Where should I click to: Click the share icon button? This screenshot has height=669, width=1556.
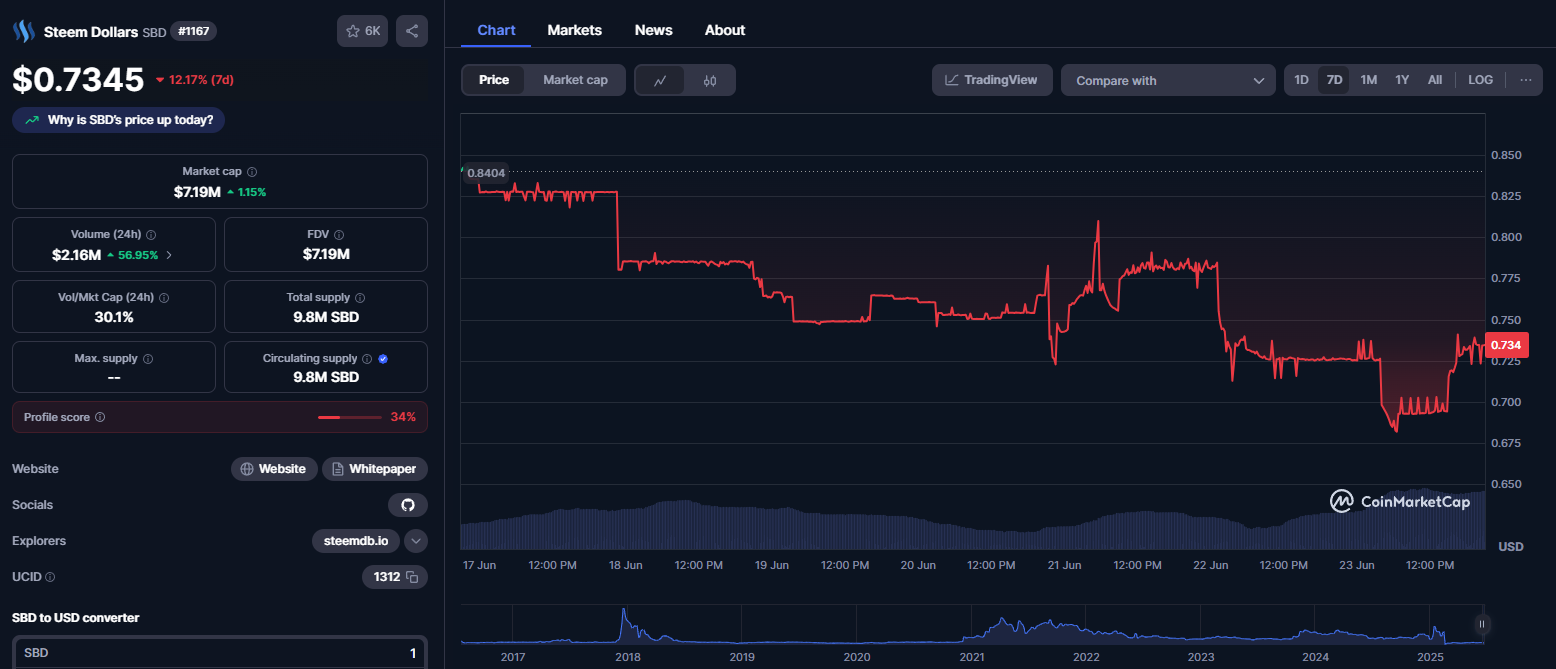pos(412,31)
